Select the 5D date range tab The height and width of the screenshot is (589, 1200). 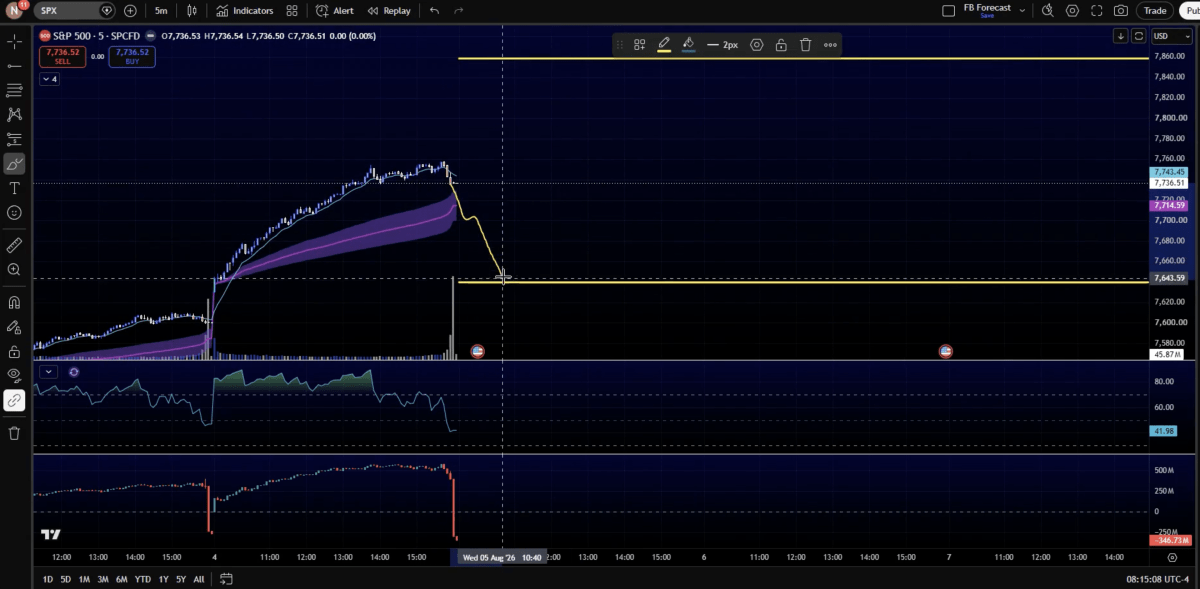coord(66,579)
